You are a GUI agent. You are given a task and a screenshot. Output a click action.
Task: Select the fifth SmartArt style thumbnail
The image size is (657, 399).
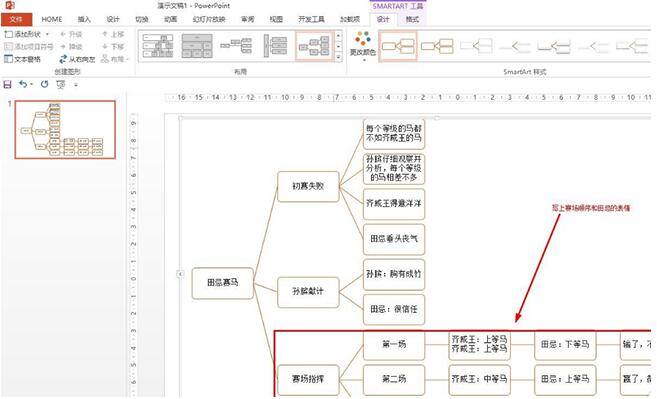(x=554, y=46)
